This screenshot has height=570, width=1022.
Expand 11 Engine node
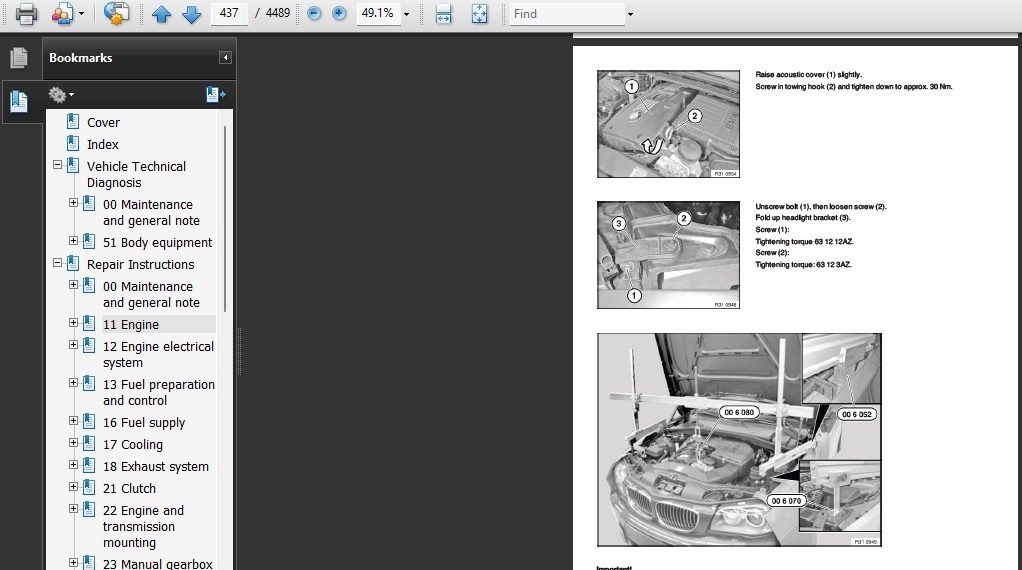click(x=74, y=322)
